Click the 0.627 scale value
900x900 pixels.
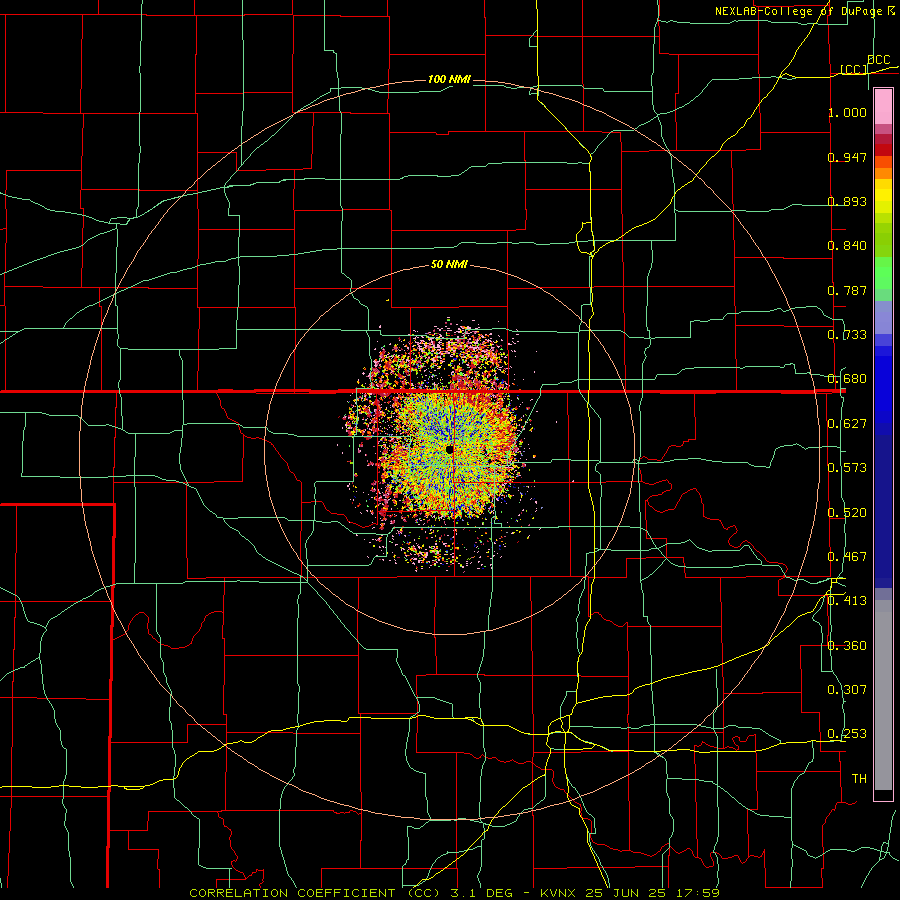coord(847,424)
